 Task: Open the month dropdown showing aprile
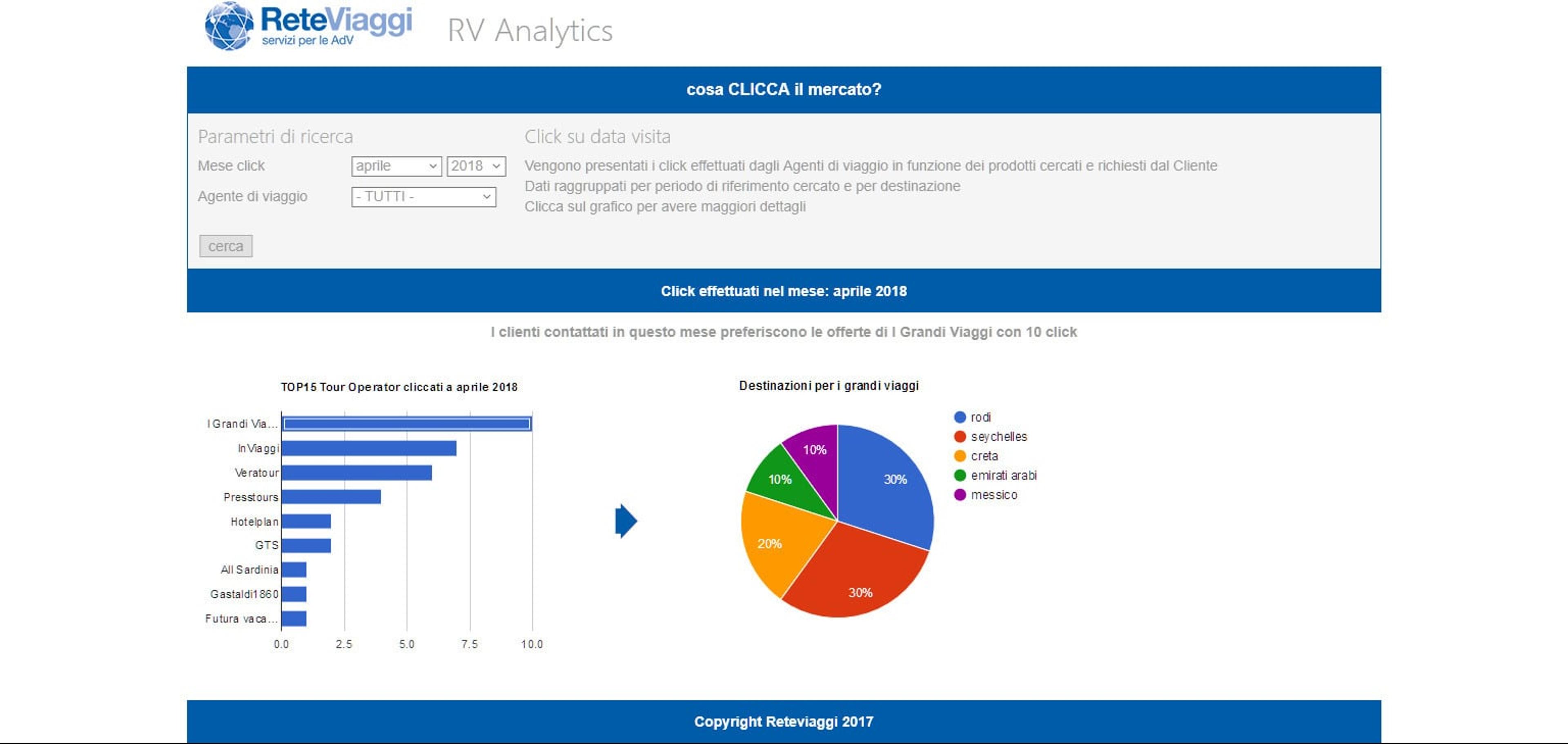396,166
